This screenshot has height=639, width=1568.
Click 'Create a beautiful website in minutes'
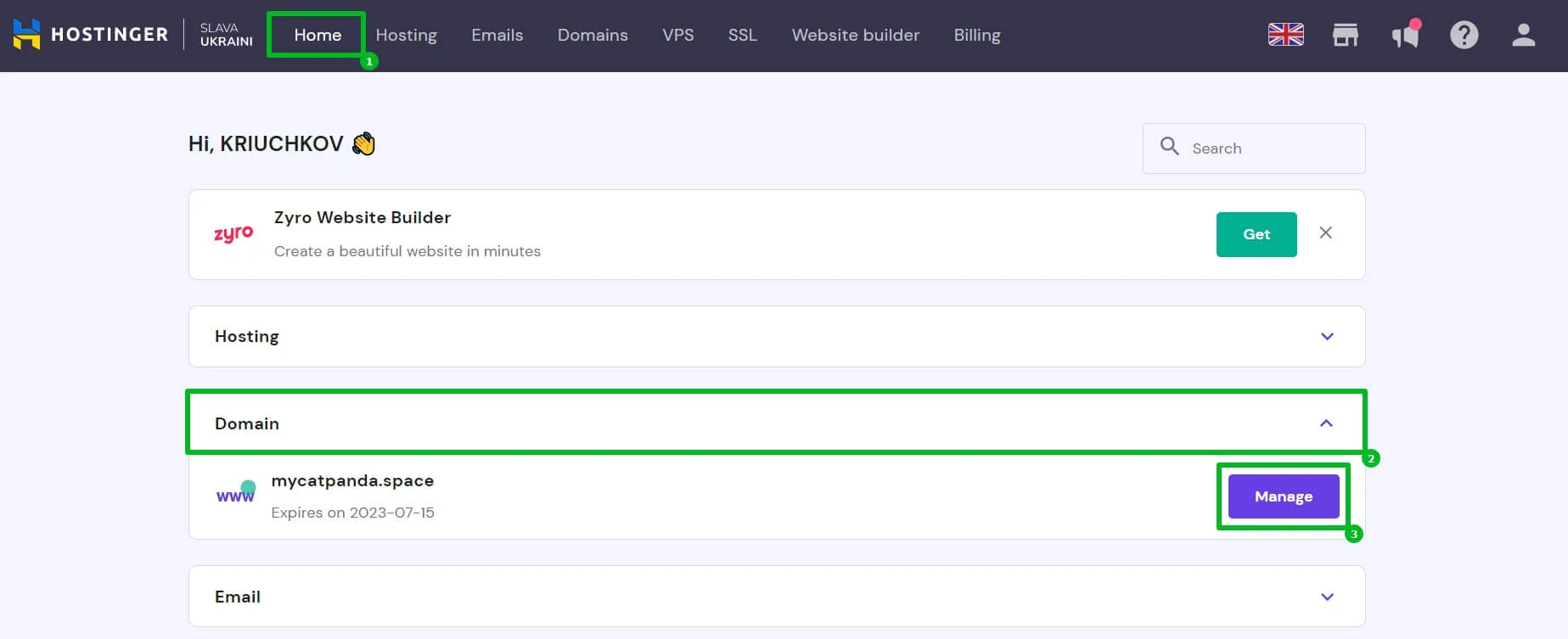pos(407,251)
